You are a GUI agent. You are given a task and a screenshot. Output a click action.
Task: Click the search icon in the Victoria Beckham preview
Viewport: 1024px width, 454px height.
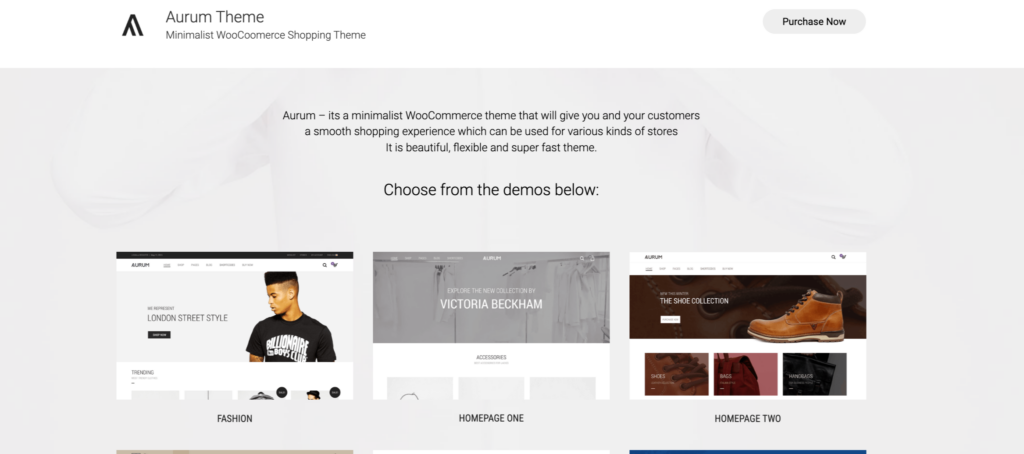point(582,259)
